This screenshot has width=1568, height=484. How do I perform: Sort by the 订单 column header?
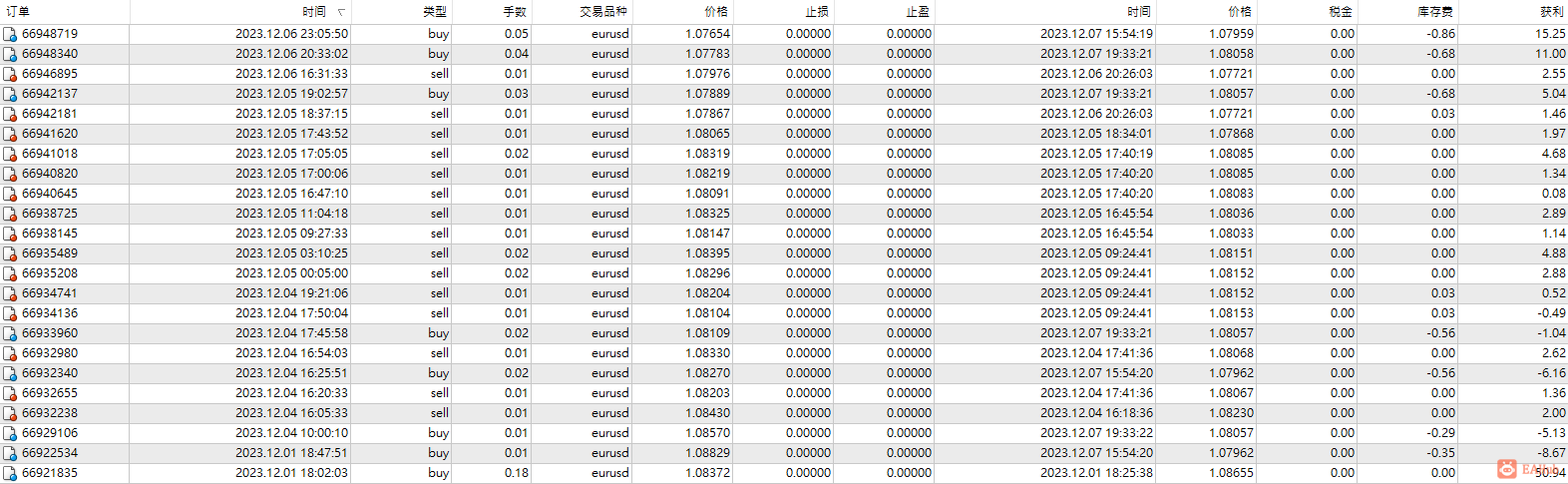[17, 12]
